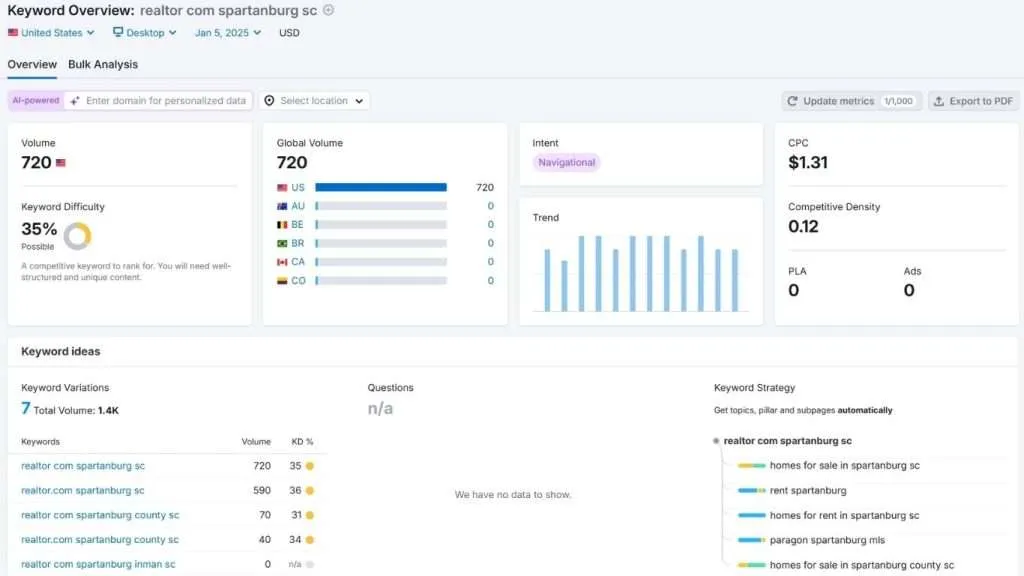
Task: Click the KD 31 orange dot indicator
Action: pyautogui.click(x=310, y=515)
